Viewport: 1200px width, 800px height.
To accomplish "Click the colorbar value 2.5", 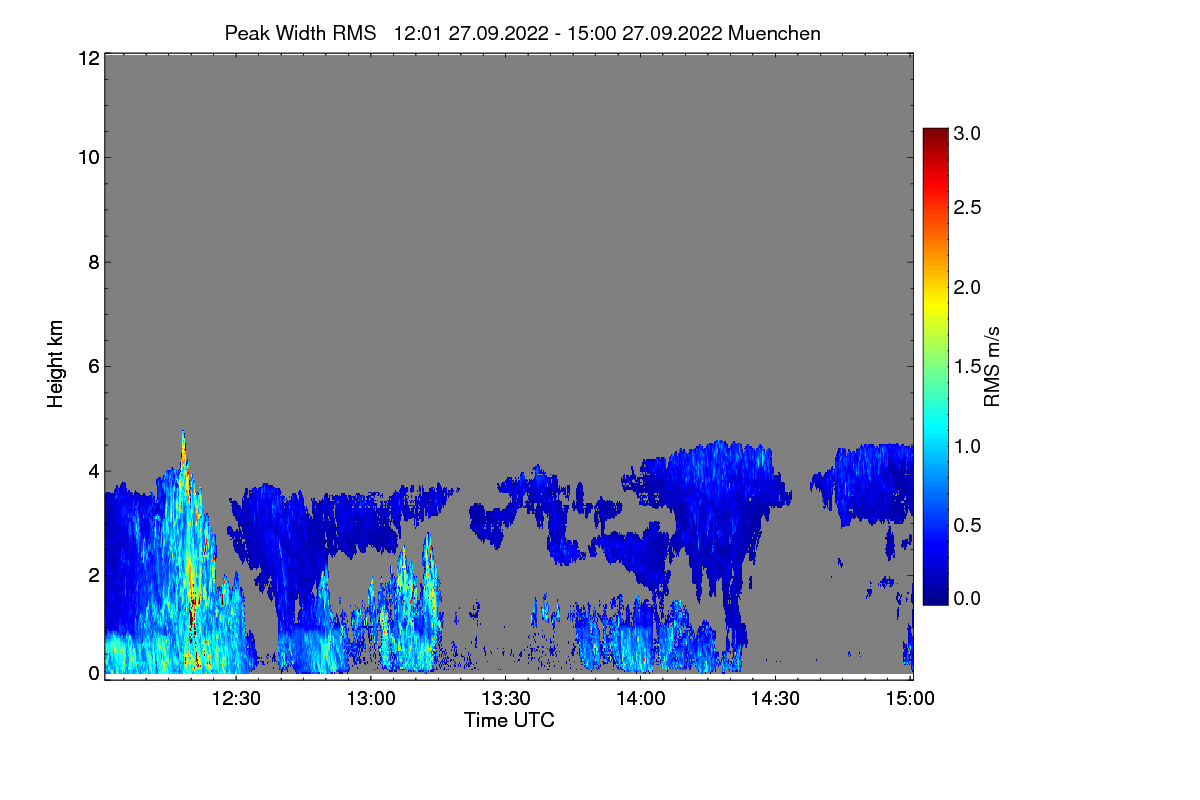I will 967,208.
